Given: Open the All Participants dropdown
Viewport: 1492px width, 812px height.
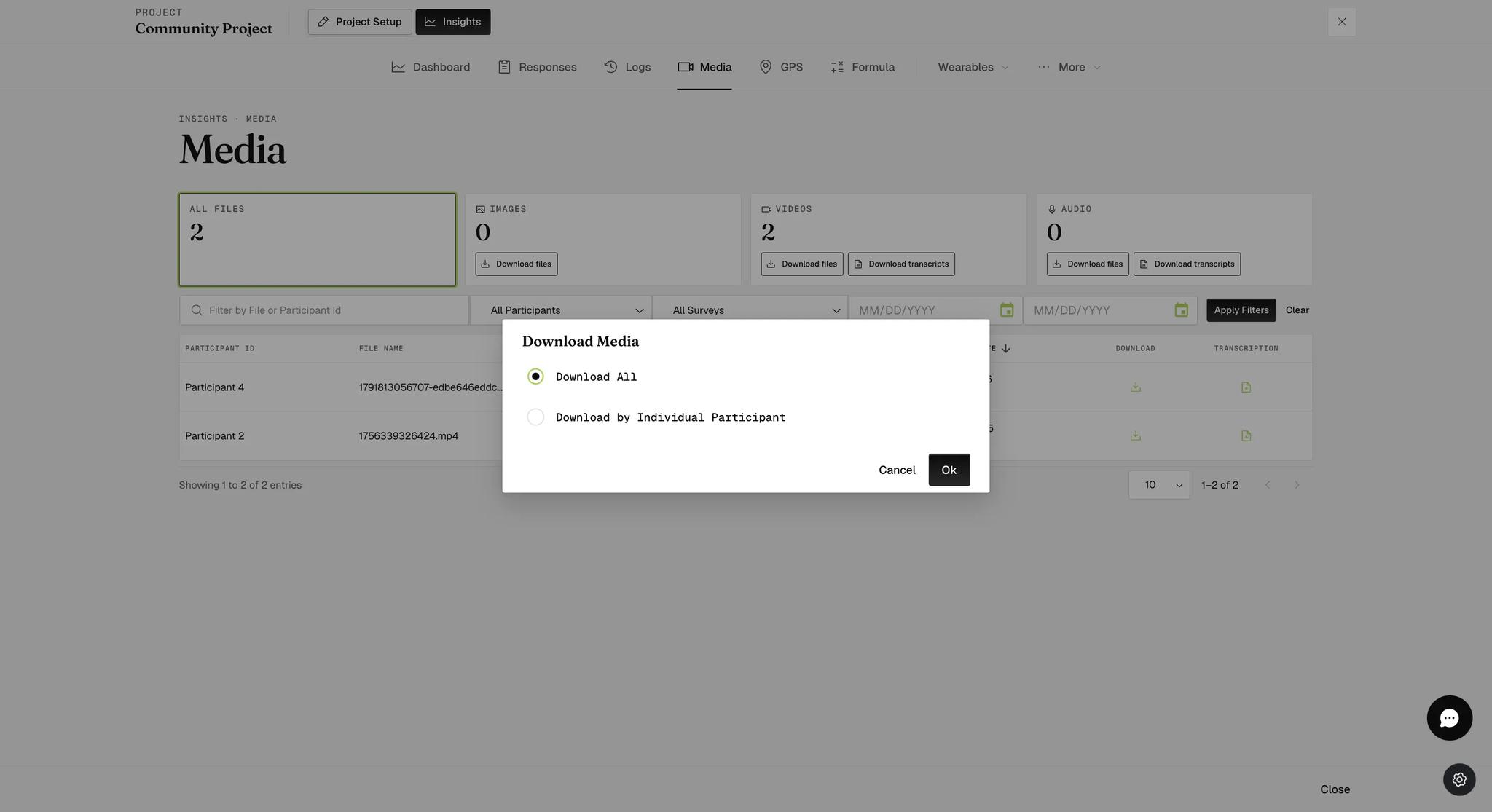Looking at the screenshot, I should [x=561, y=310].
